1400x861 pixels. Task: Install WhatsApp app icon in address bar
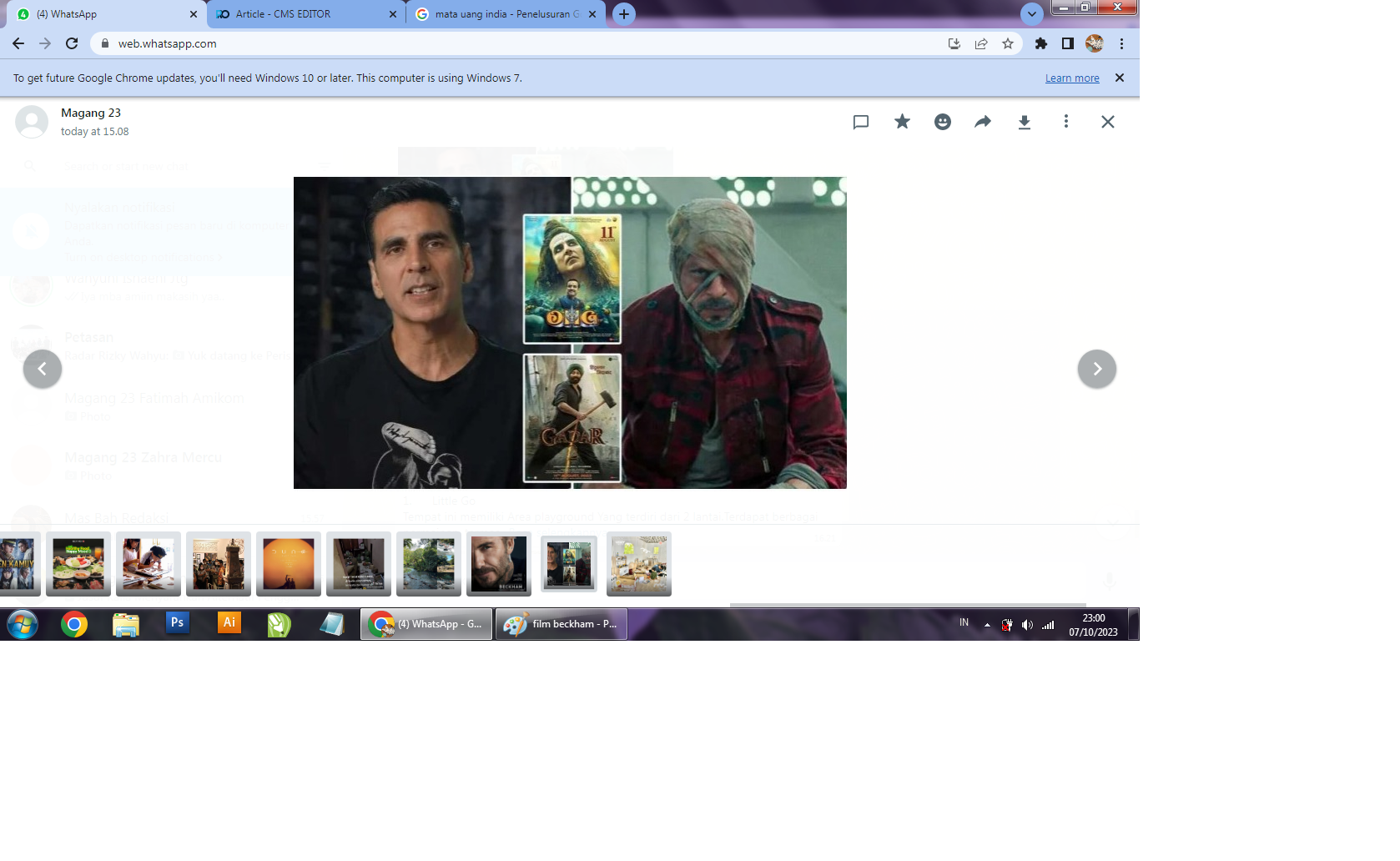[x=954, y=43]
